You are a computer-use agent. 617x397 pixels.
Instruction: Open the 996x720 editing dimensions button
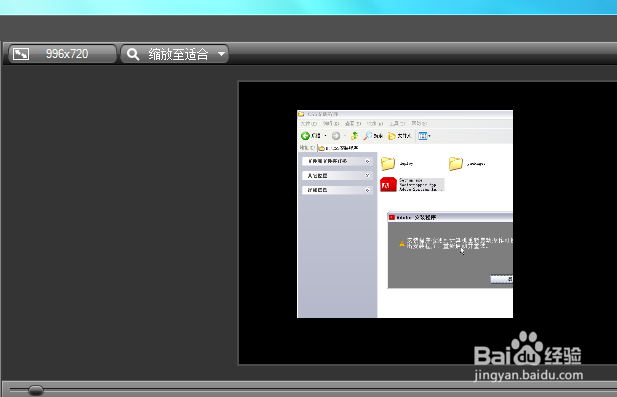coord(62,54)
